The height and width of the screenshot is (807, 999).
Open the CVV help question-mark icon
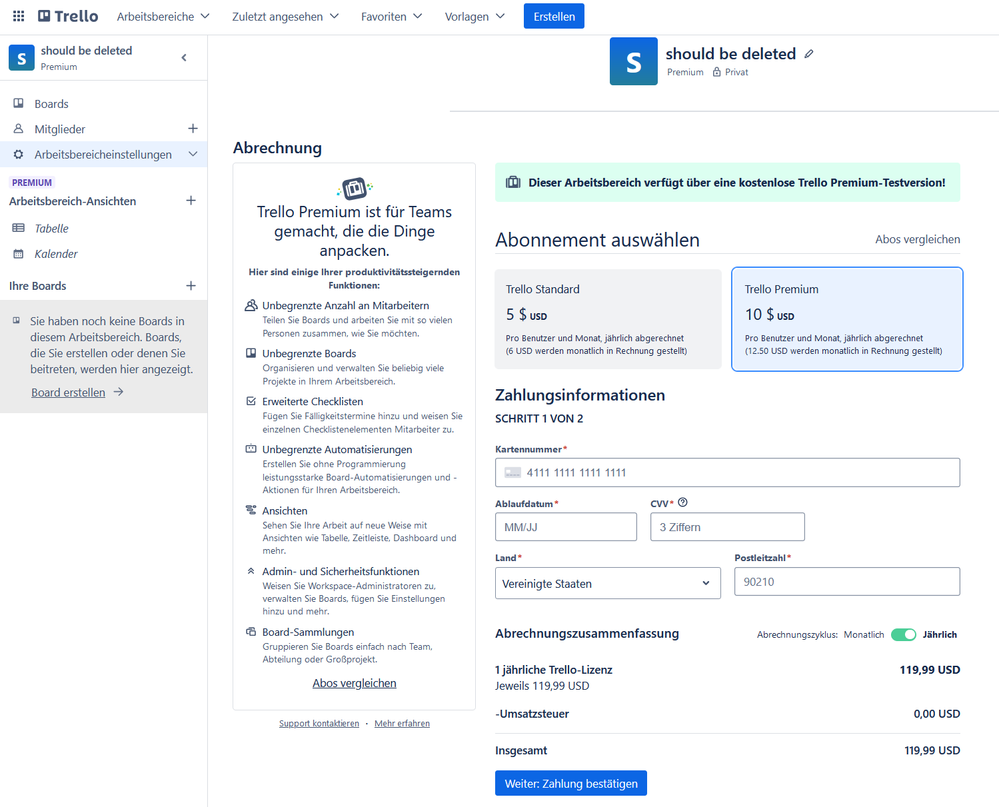683,503
